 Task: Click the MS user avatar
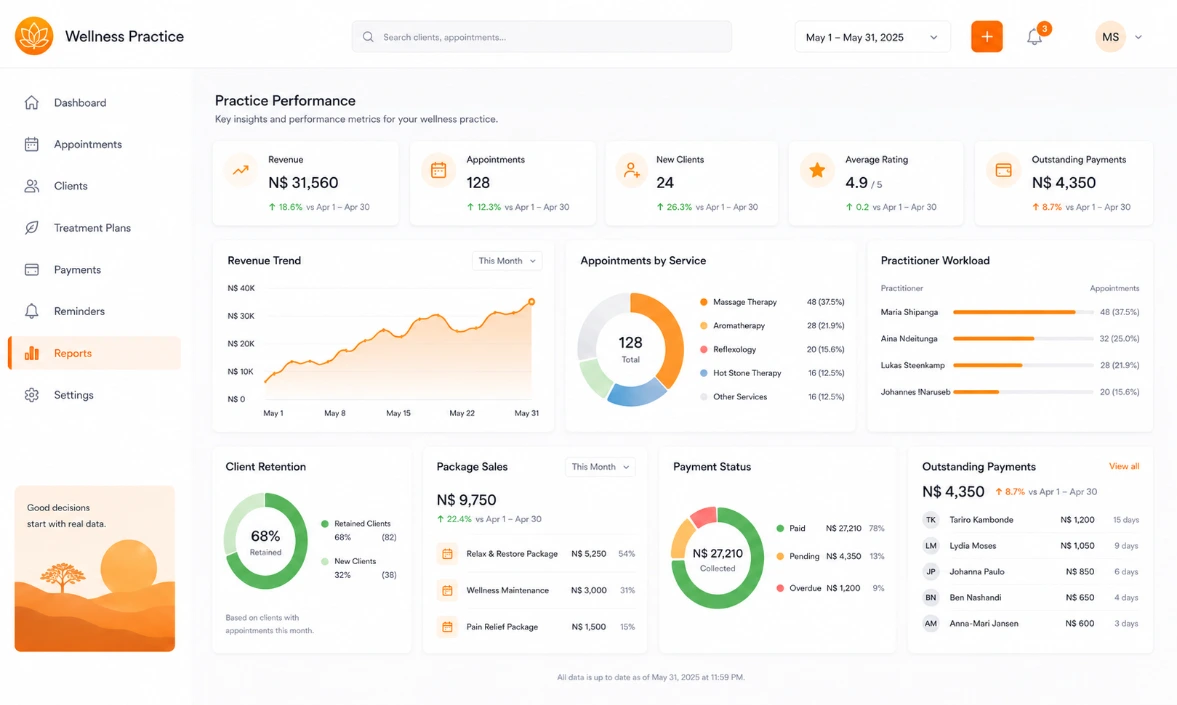point(1110,37)
